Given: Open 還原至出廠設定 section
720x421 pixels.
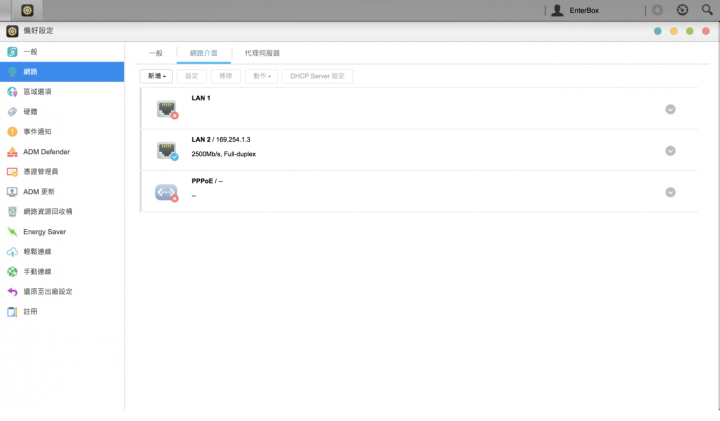Looking at the screenshot, I should [62, 292].
